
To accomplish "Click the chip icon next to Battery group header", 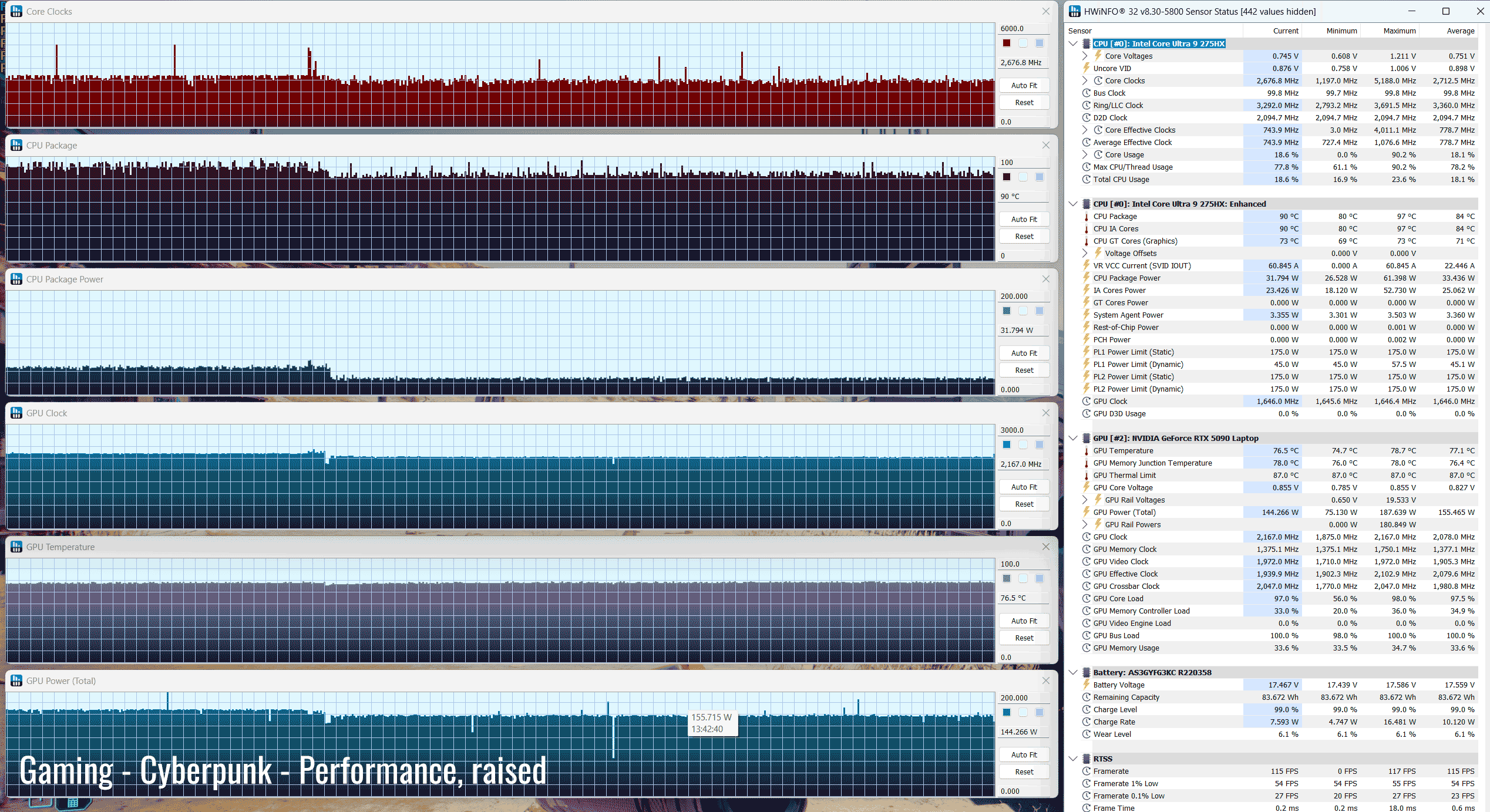I will (1087, 672).
